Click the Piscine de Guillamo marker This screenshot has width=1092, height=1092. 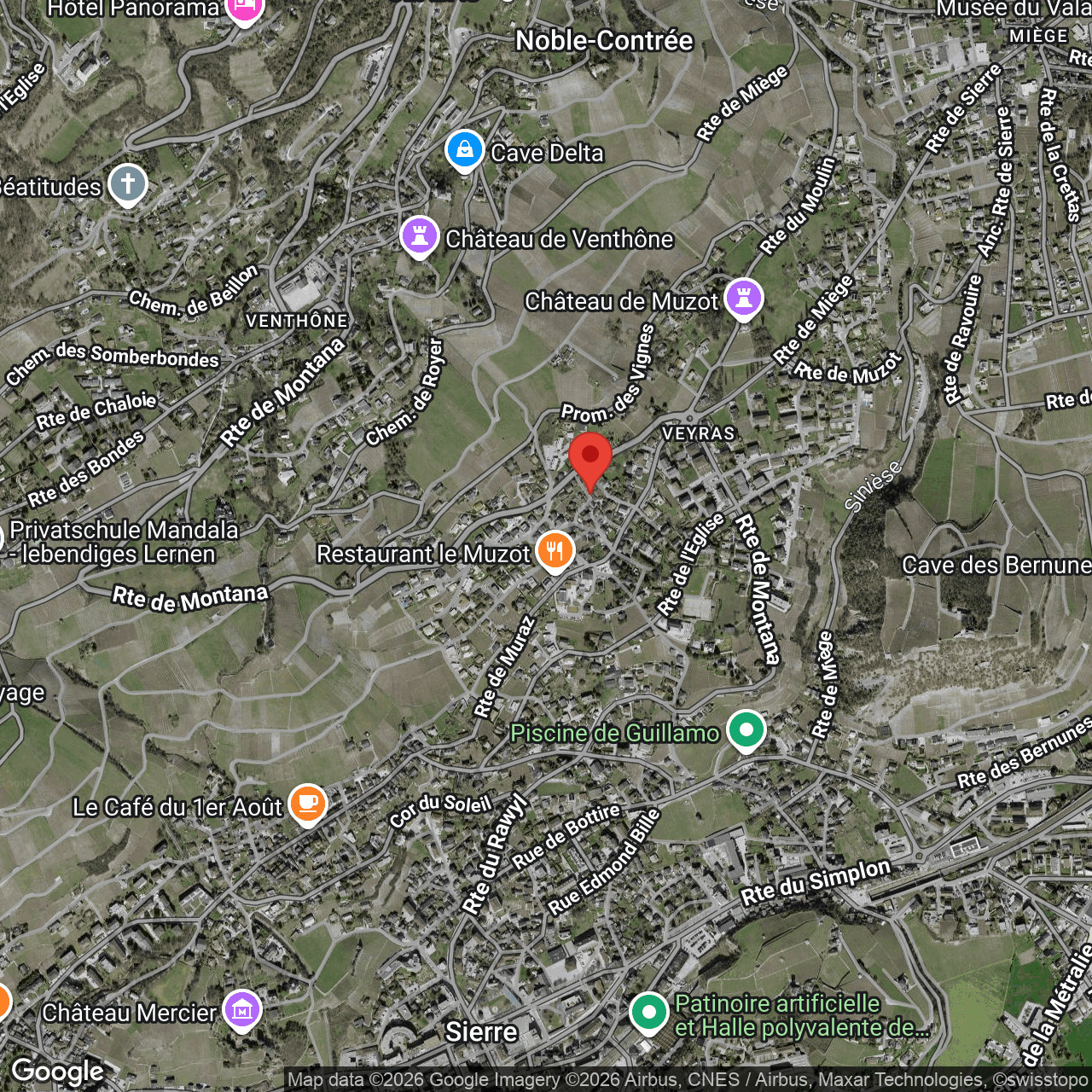pyautogui.click(x=746, y=731)
